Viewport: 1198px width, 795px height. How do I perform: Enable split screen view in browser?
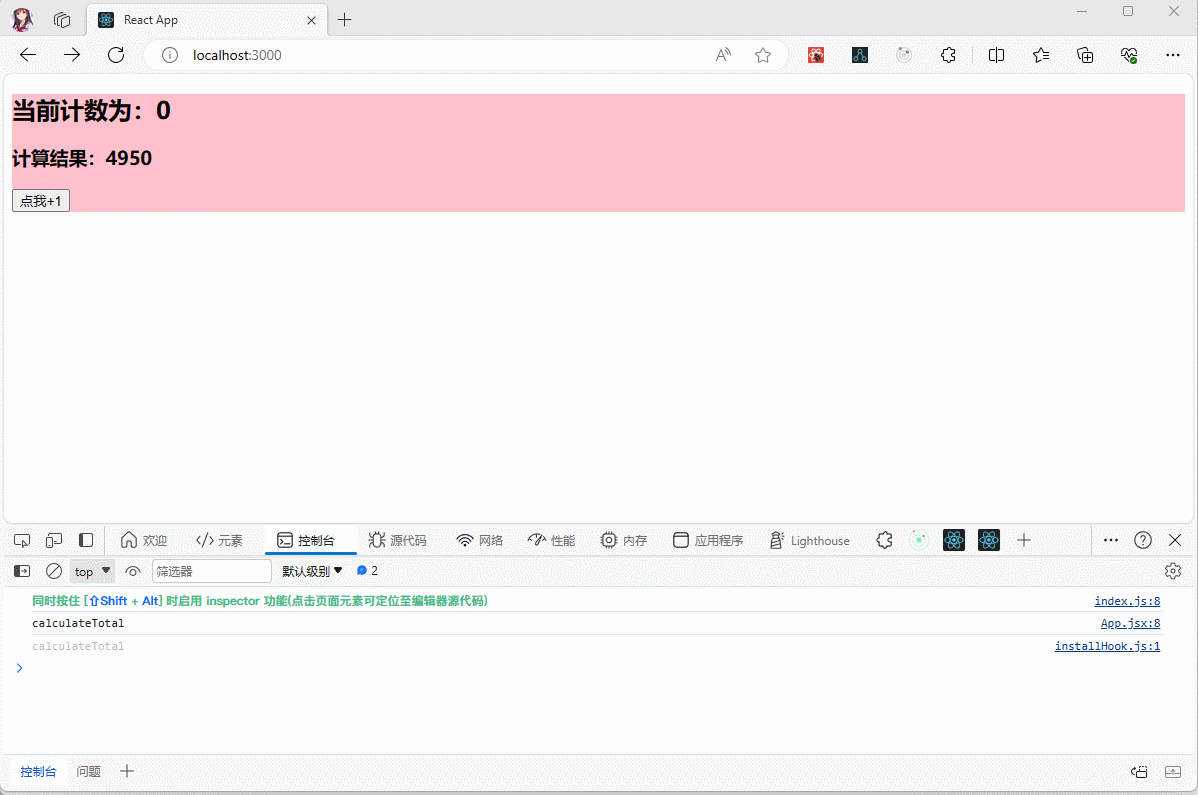pyautogui.click(x=996, y=55)
